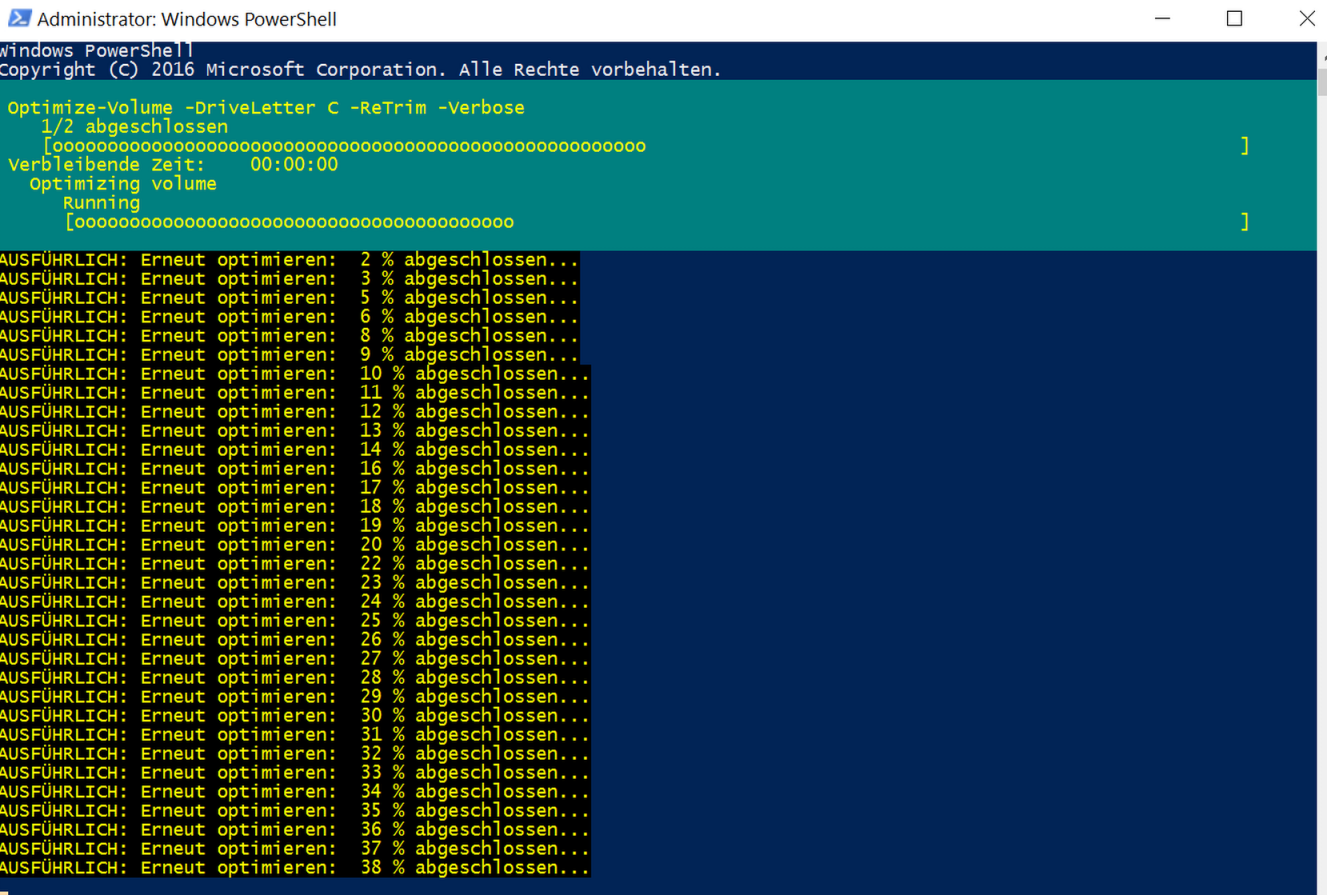Click the "22 % abgeschlossen" verbose line

295,564
